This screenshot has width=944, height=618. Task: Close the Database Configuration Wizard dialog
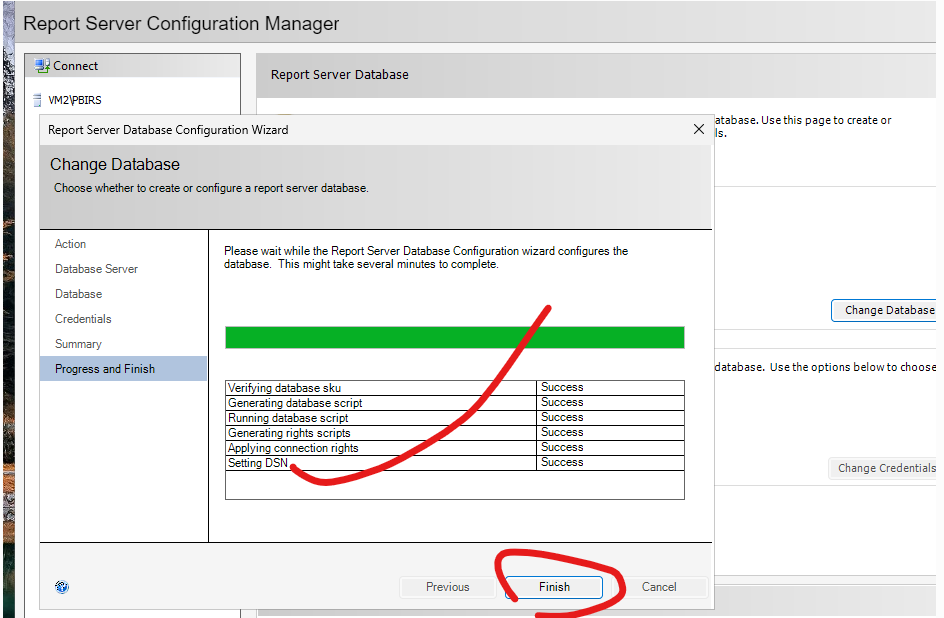[x=698, y=129]
